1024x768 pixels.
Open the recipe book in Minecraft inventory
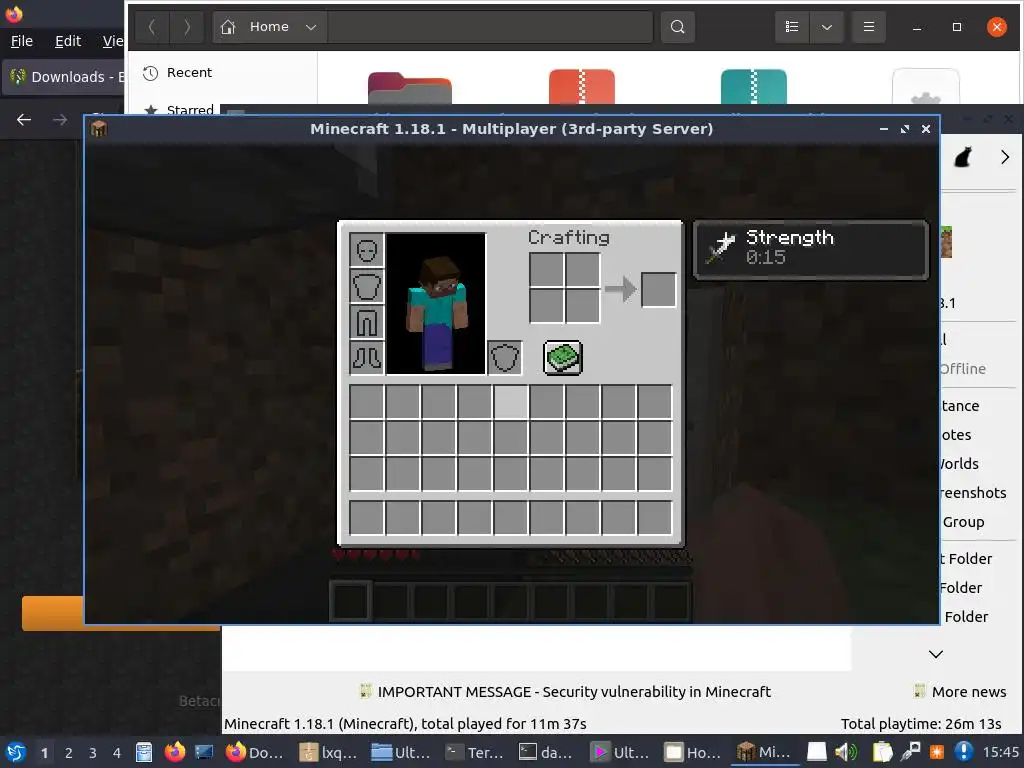562,358
